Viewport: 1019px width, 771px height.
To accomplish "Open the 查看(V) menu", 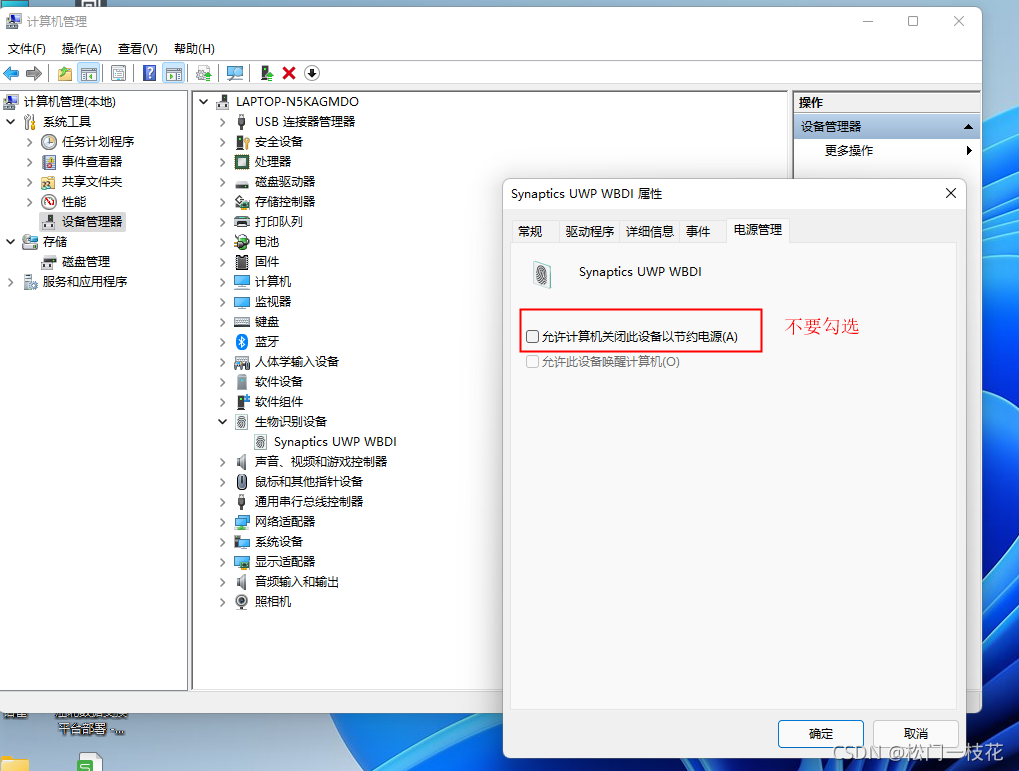I will click(x=138, y=49).
